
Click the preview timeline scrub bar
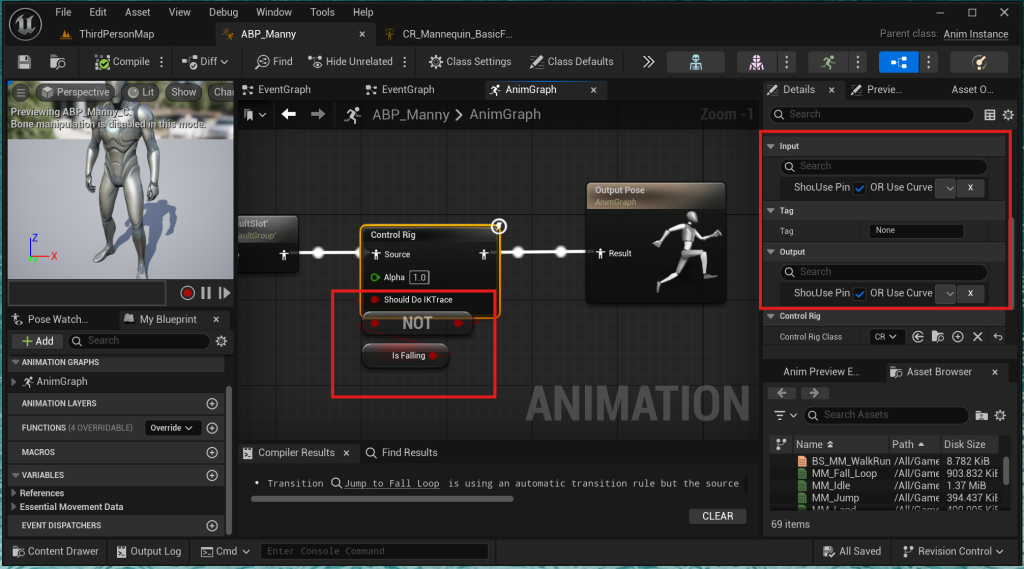(x=88, y=293)
